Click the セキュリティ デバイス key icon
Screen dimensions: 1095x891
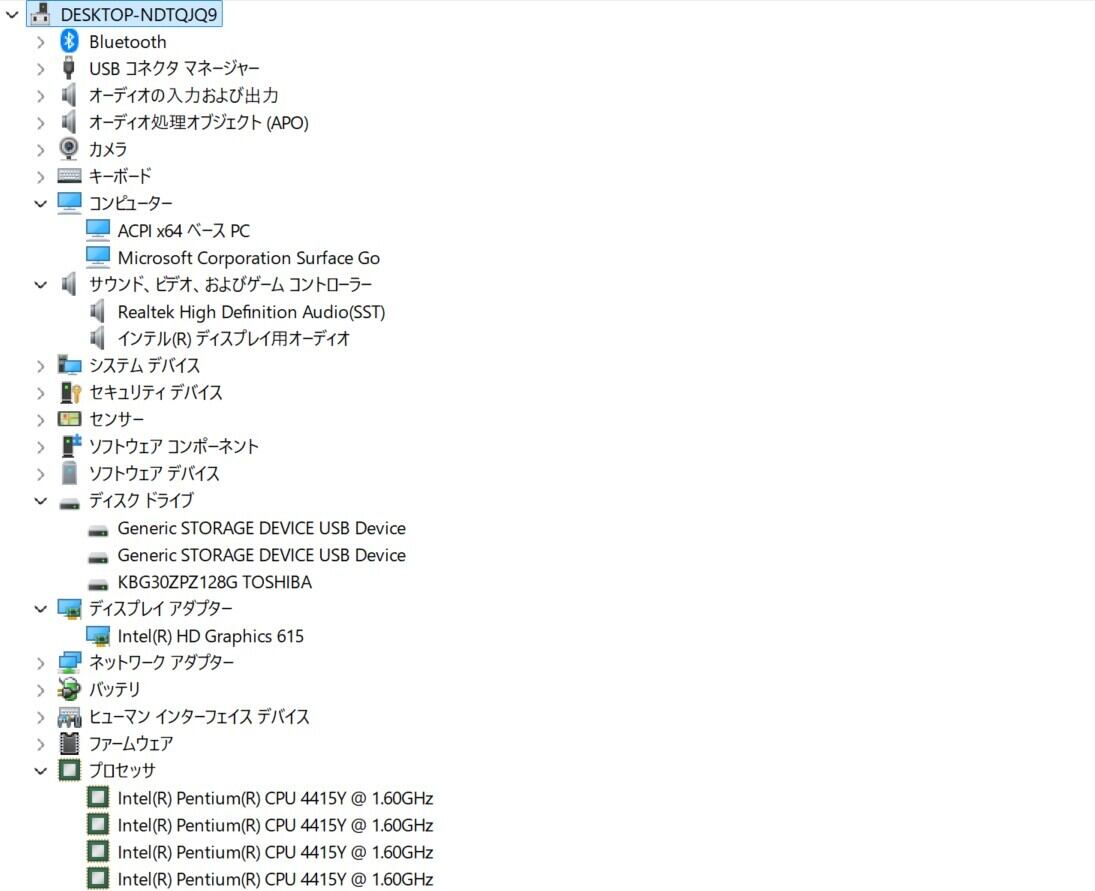pyautogui.click(x=71, y=392)
